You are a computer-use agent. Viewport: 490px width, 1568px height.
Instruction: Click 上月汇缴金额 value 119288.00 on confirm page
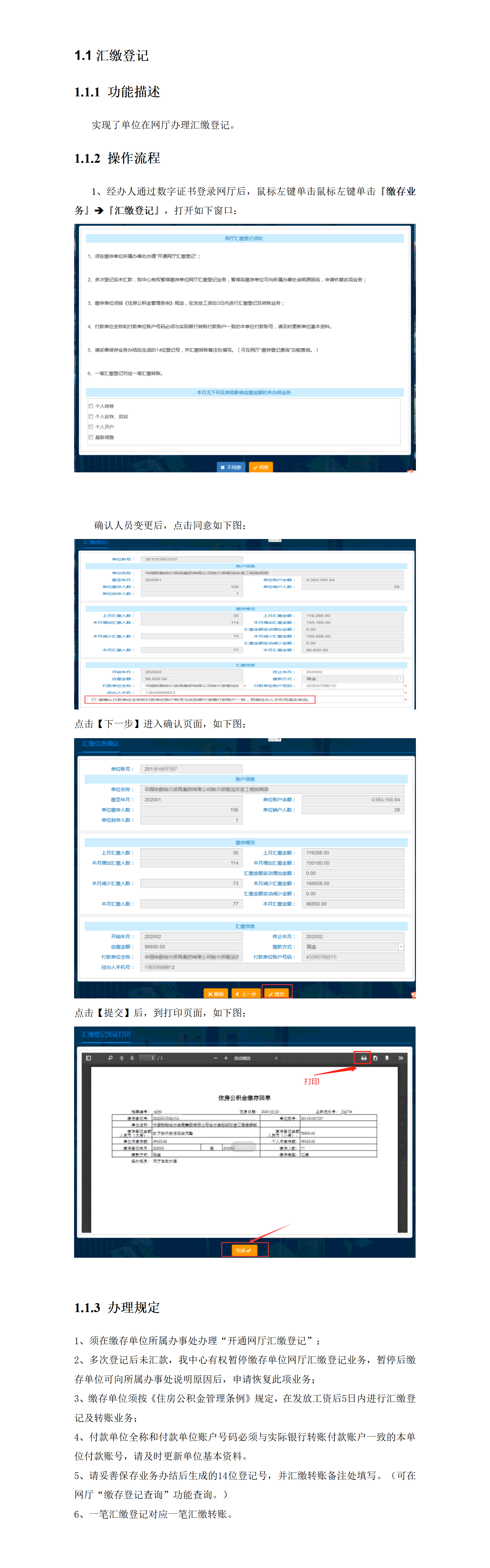[x=353, y=853]
